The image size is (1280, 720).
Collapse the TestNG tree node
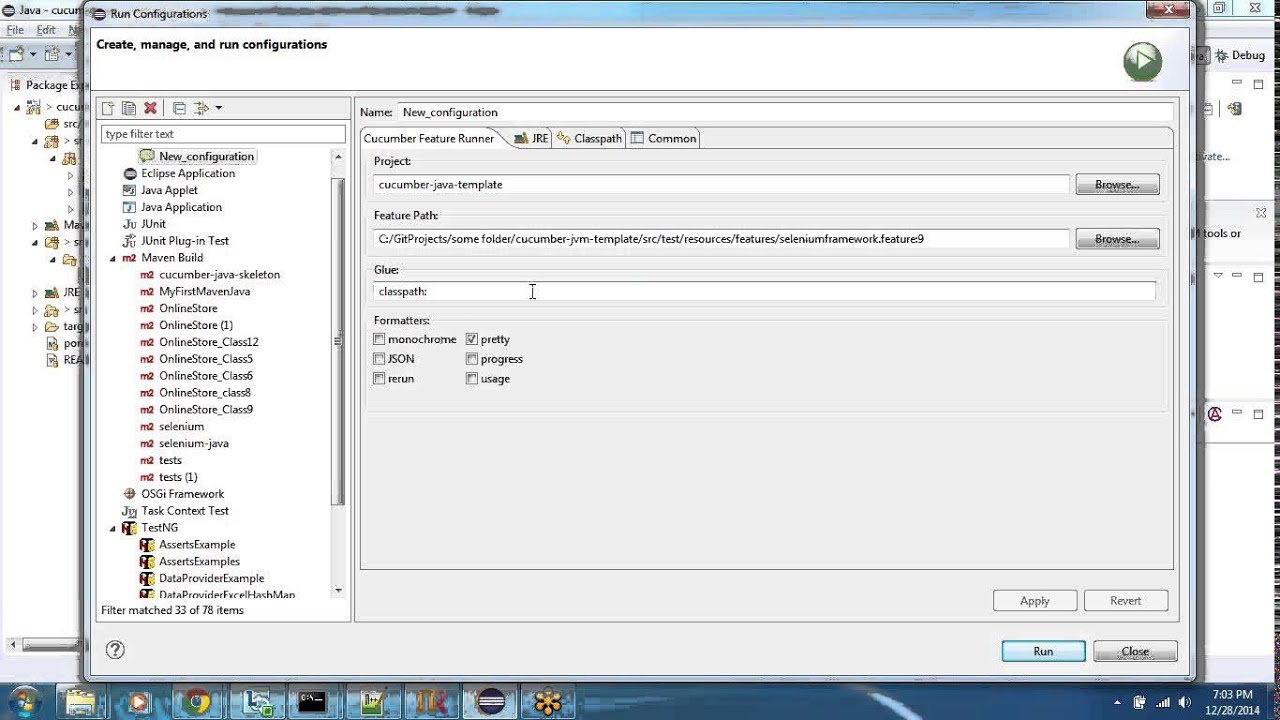pos(113,528)
